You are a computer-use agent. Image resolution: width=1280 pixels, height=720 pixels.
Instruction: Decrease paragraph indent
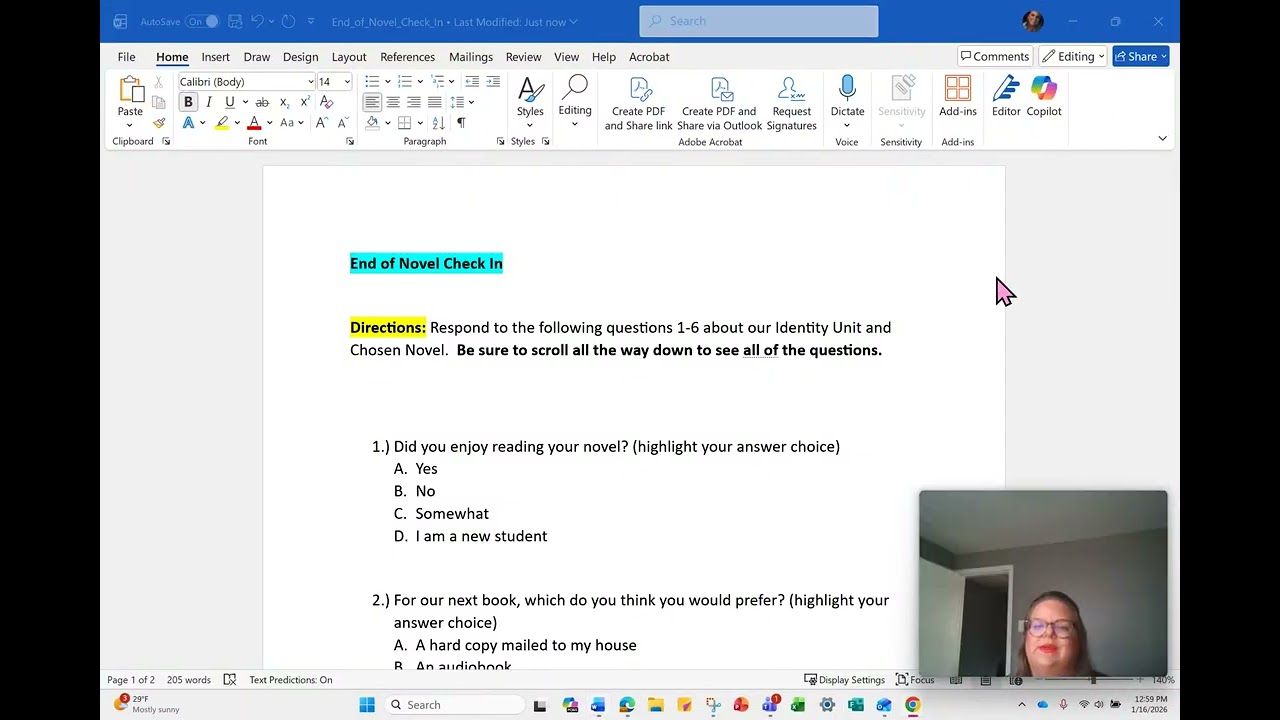click(x=472, y=82)
